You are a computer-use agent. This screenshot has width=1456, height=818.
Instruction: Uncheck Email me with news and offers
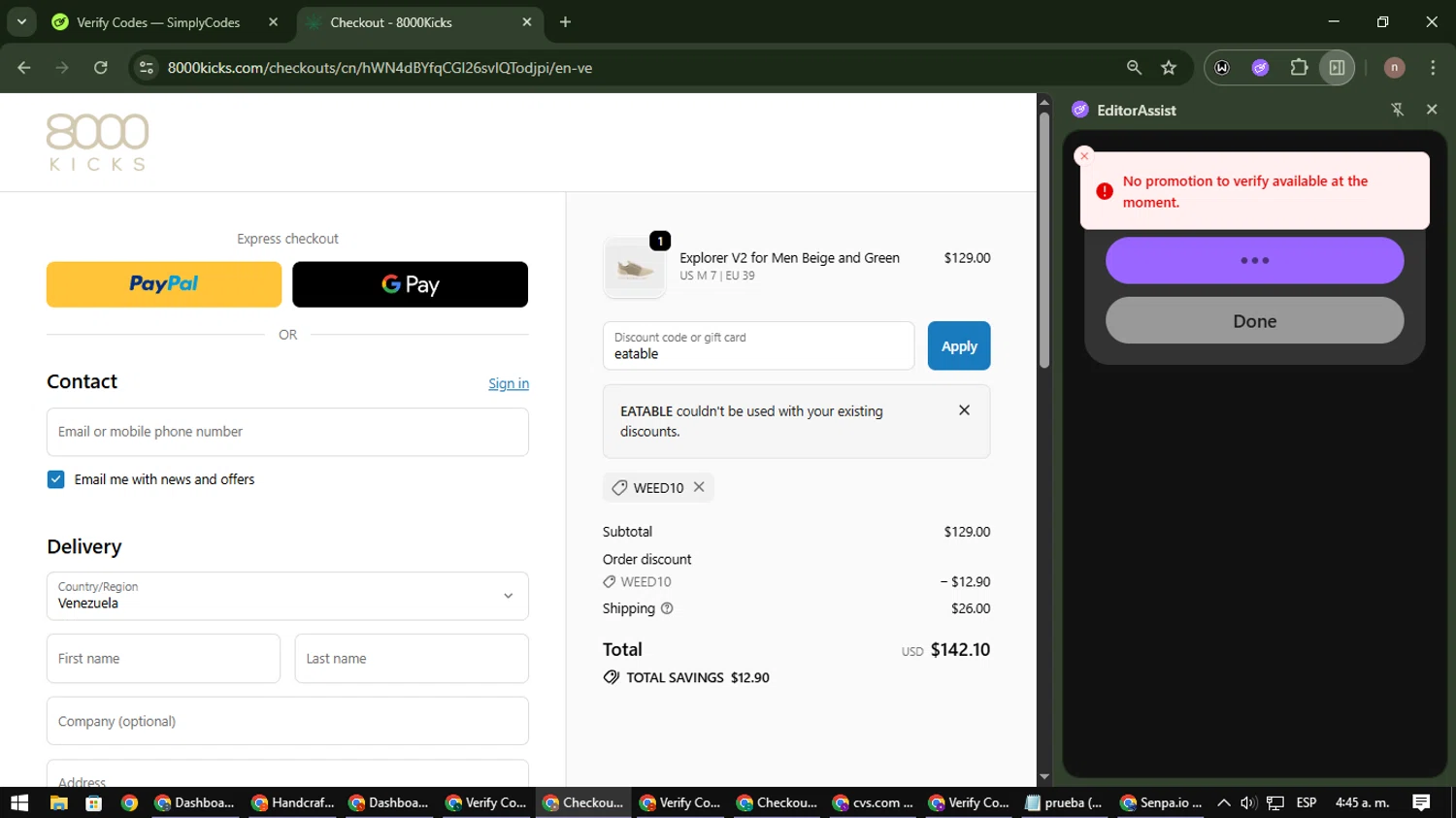(x=56, y=479)
